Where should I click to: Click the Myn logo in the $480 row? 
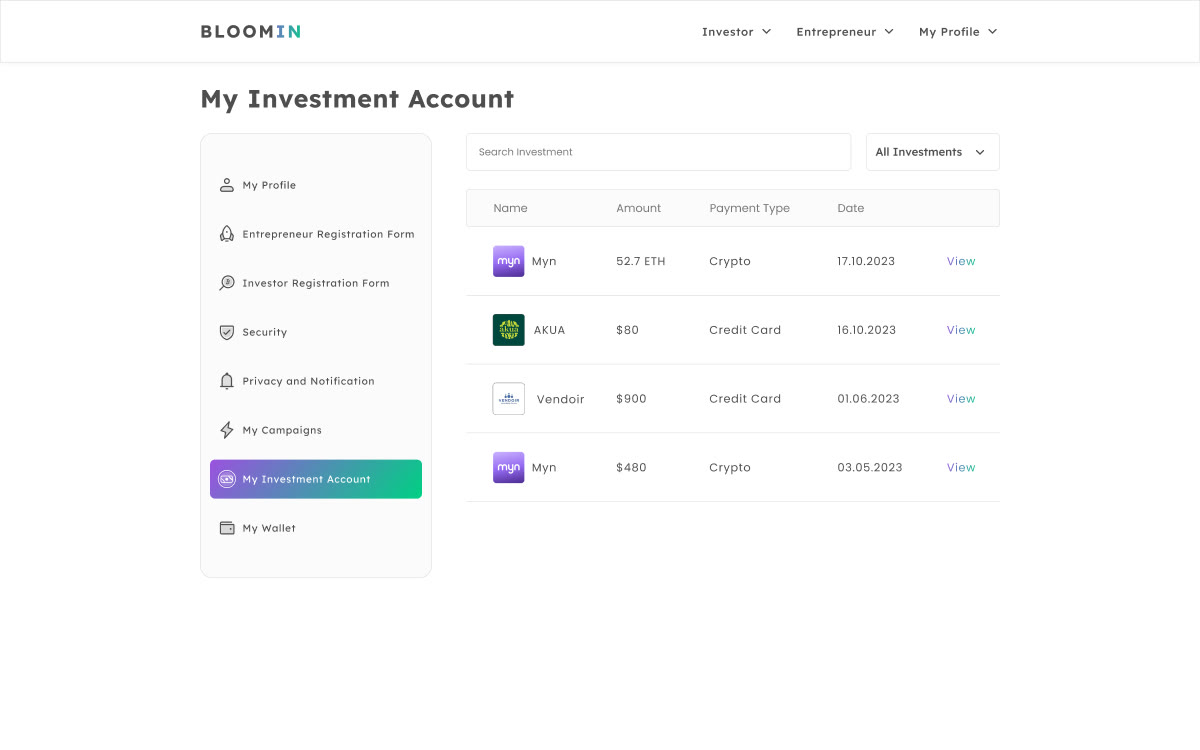point(508,467)
